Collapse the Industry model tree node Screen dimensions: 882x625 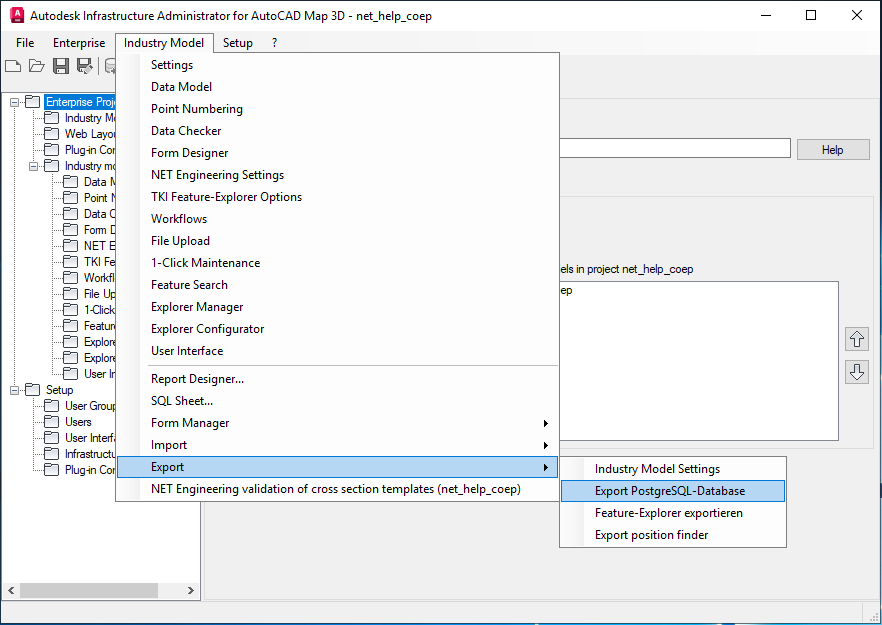coord(33,167)
